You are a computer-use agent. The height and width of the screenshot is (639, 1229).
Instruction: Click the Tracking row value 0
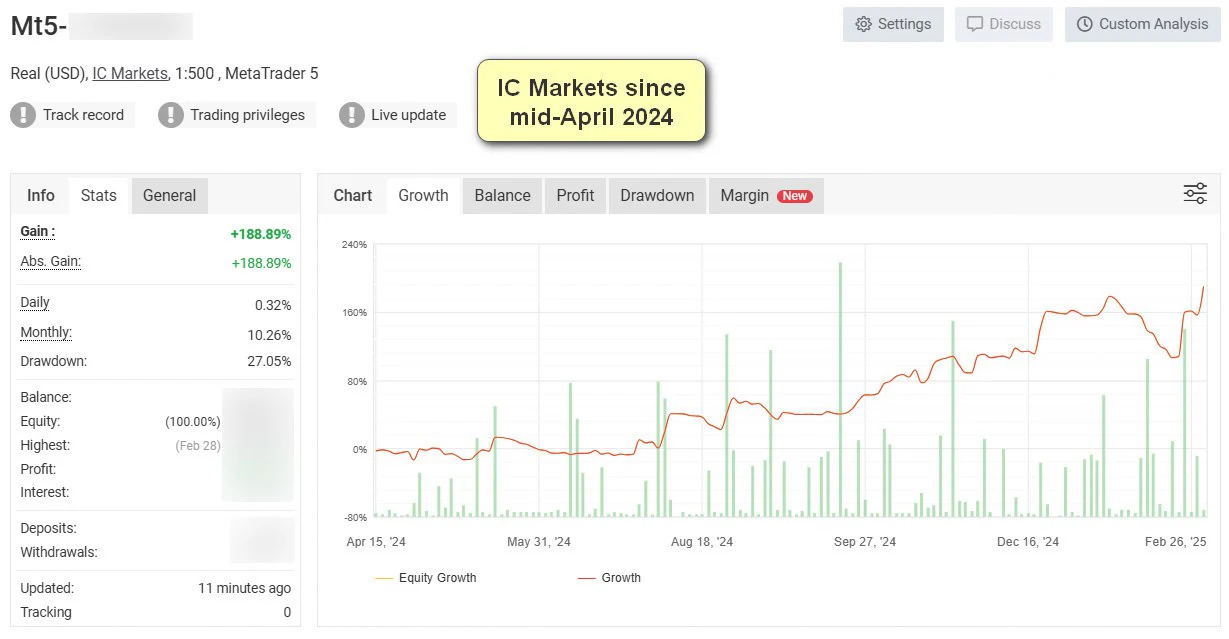(x=287, y=612)
